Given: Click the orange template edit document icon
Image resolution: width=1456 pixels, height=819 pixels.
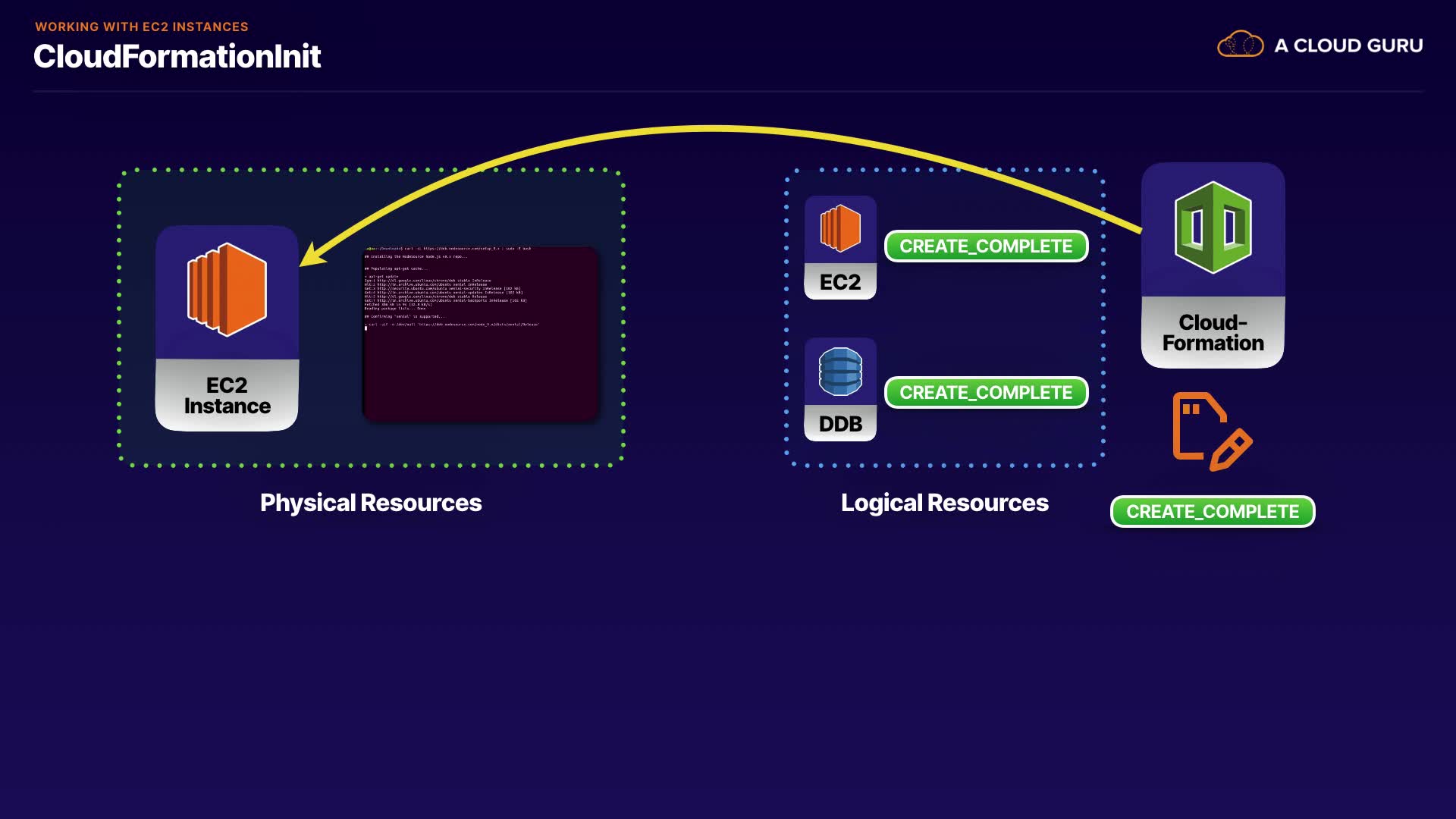Looking at the screenshot, I should 1211,431.
